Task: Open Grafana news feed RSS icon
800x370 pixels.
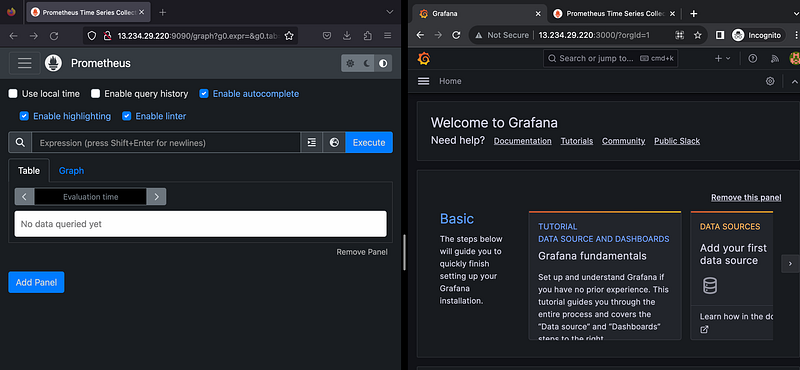Action: [775, 59]
